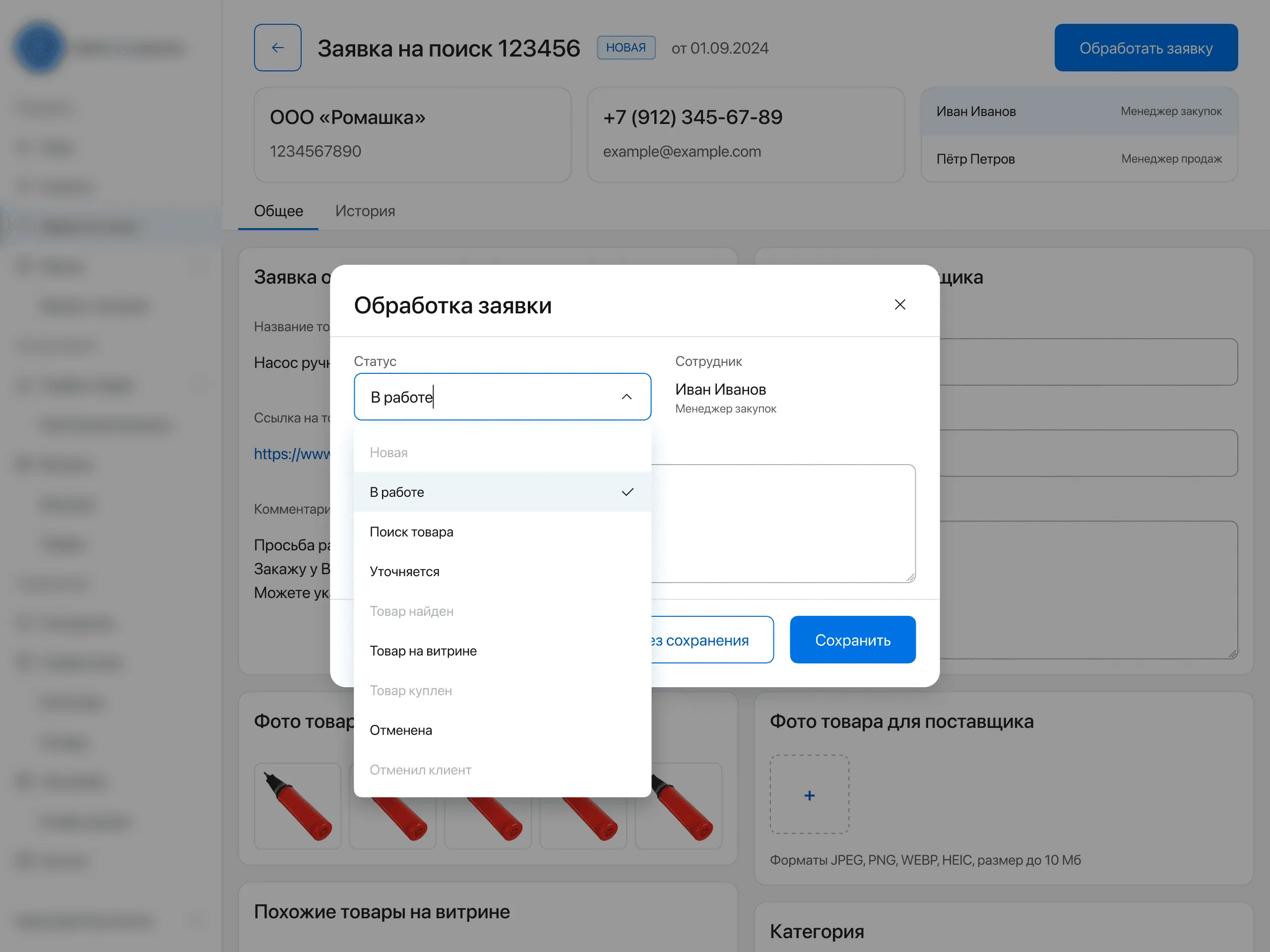Click into the Статус field showing В работе
The width and height of the screenshot is (1270, 952).
click(x=503, y=397)
